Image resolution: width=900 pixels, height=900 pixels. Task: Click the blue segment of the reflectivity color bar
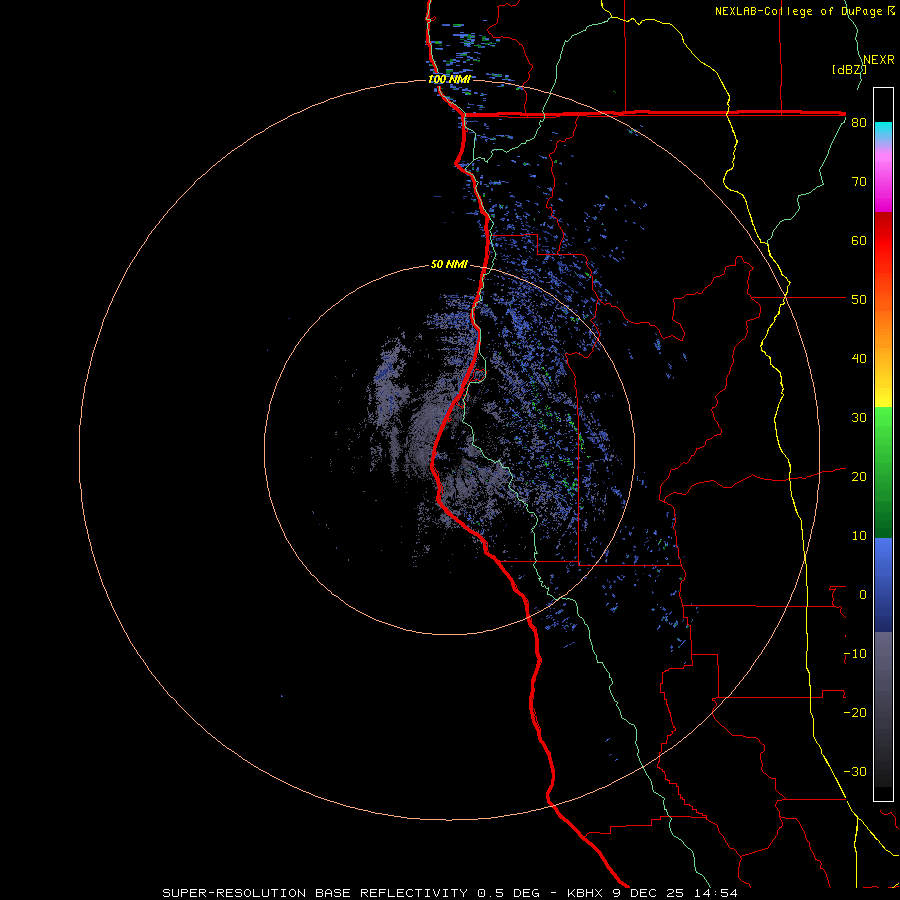coord(883,585)
